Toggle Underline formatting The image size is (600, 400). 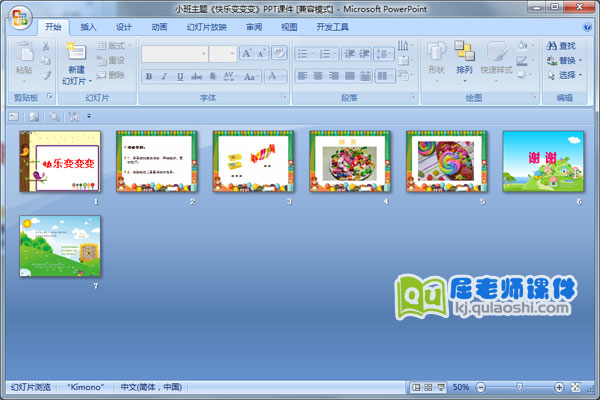(x=180, y=75)
